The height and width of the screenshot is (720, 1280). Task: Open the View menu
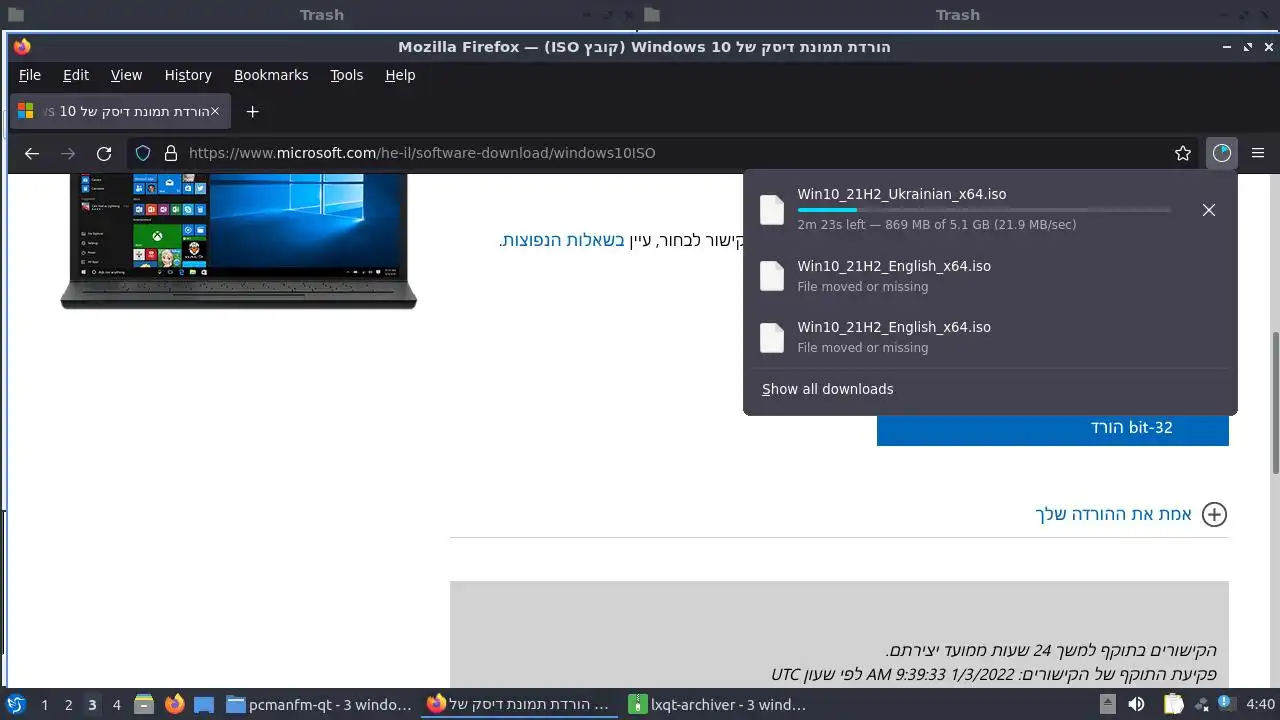126,75
